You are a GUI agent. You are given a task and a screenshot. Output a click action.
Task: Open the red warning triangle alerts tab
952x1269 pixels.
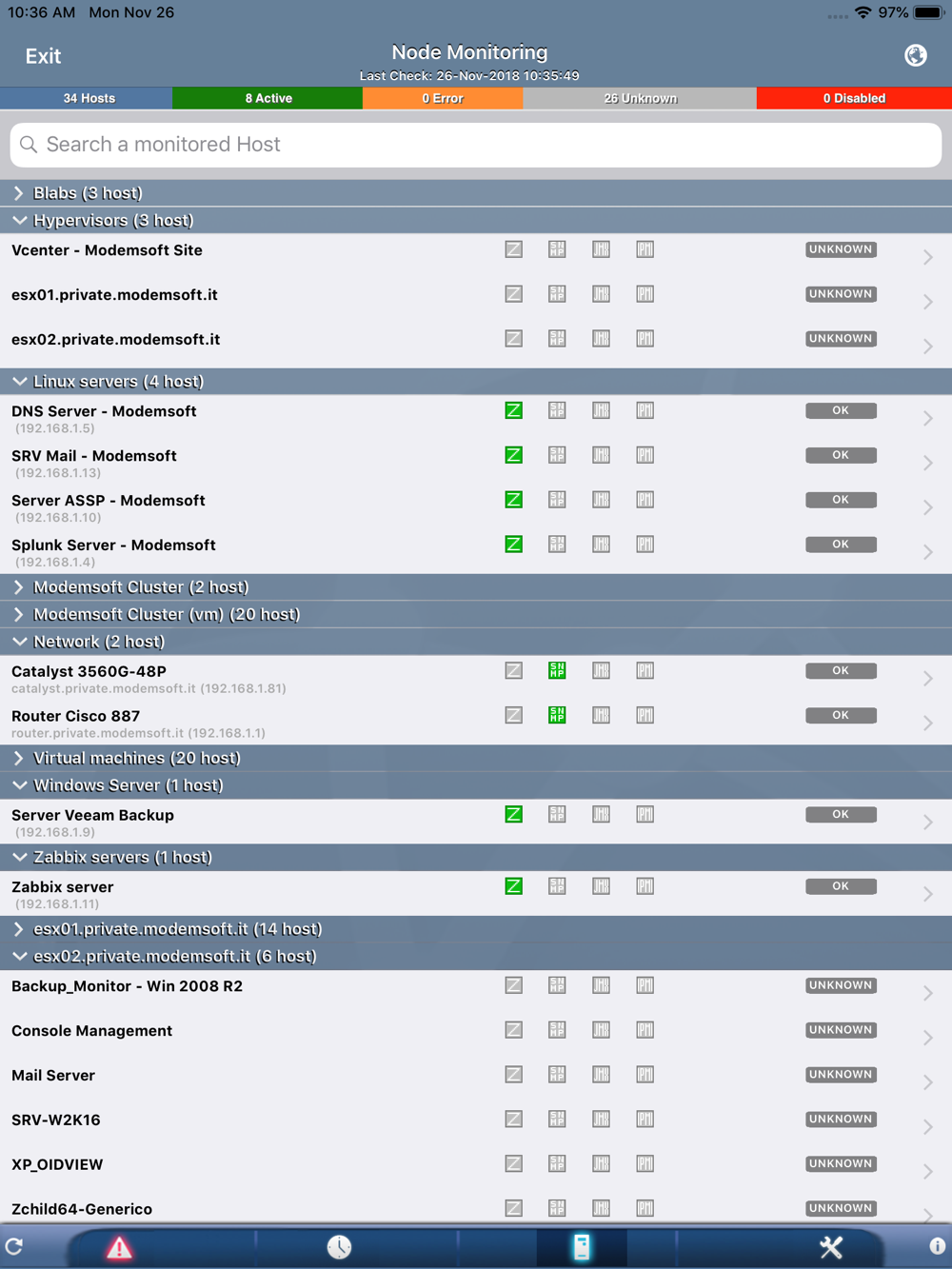pyautogui.click(x=119, y=1247)
